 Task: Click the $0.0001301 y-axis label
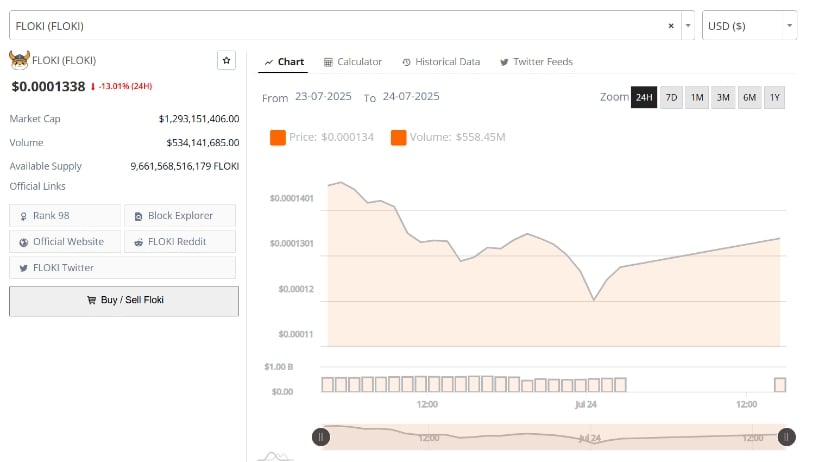coord(291,244)
